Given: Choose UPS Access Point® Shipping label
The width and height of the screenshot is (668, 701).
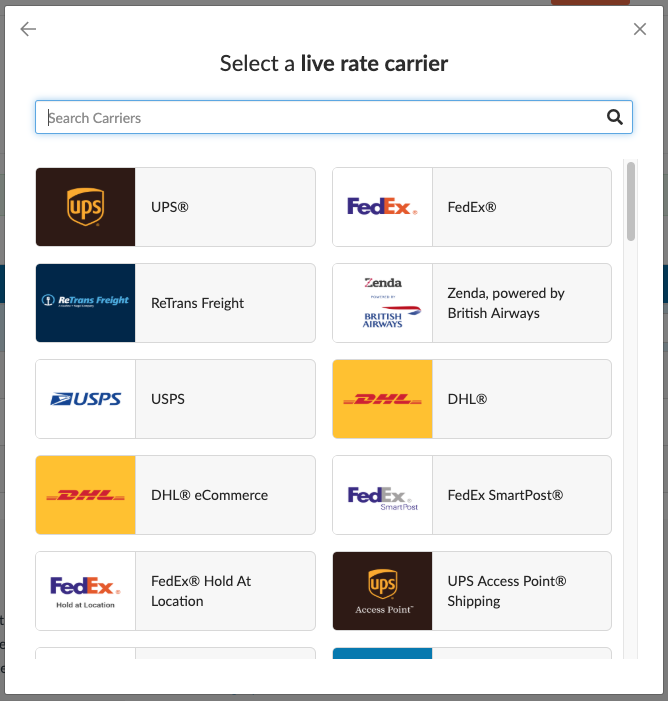Looking at the screenshot, I should (507, 591).
